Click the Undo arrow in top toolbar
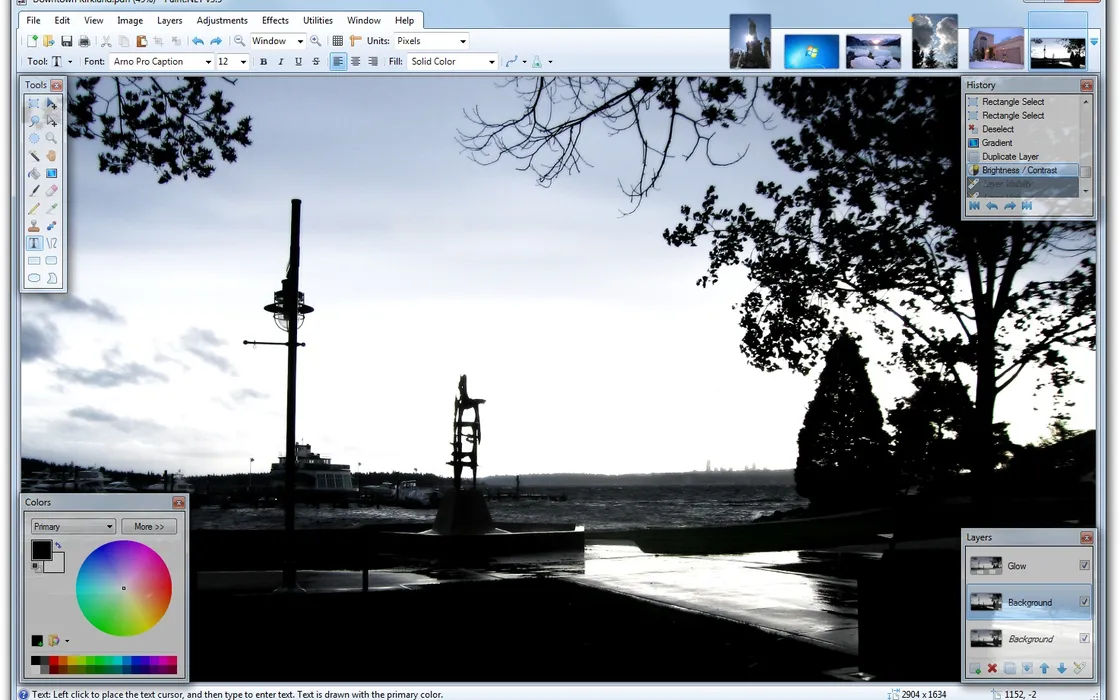1120x700 pixels. pos(198,41)
